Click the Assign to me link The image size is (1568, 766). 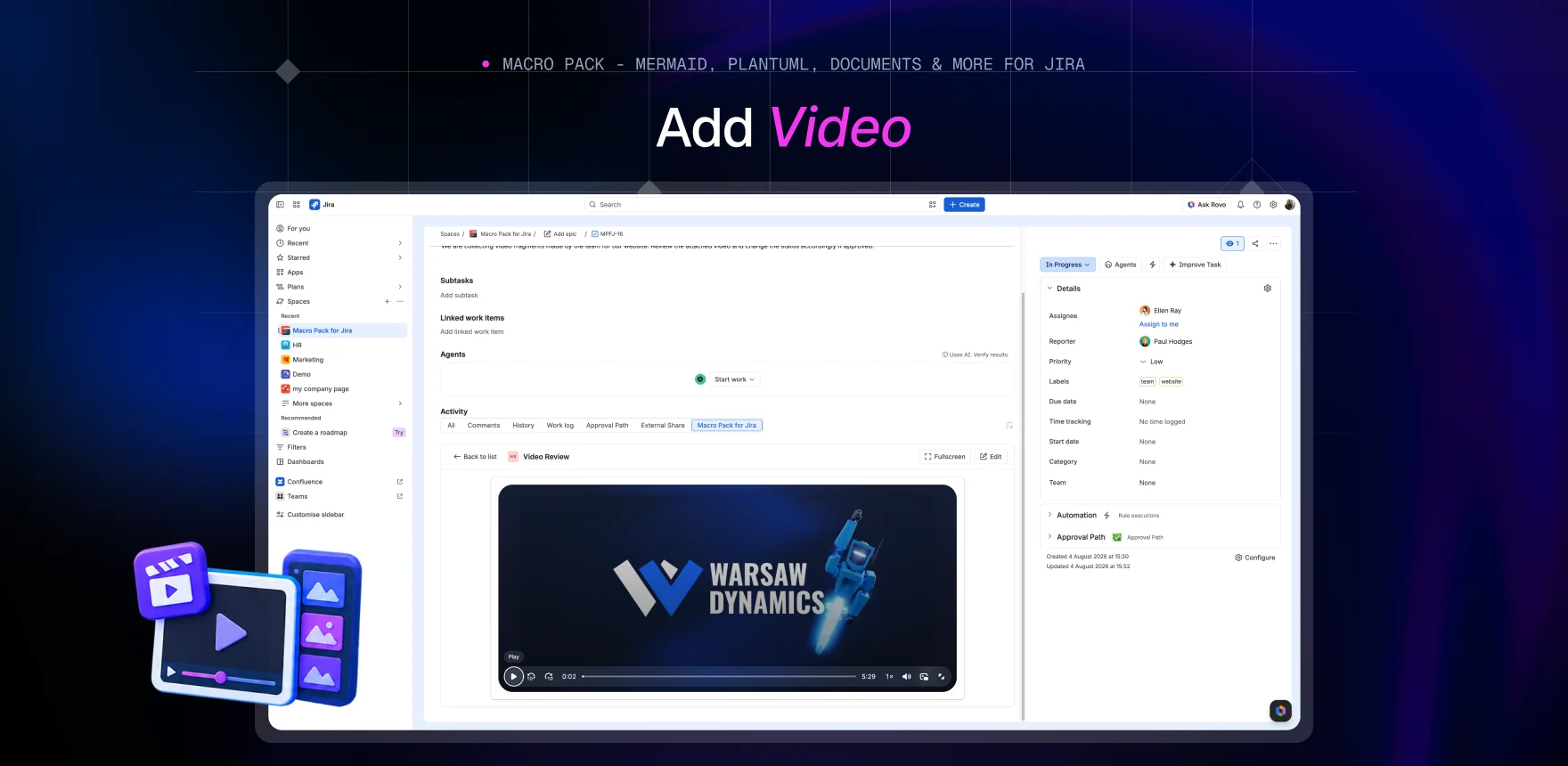pos(1158,324)
